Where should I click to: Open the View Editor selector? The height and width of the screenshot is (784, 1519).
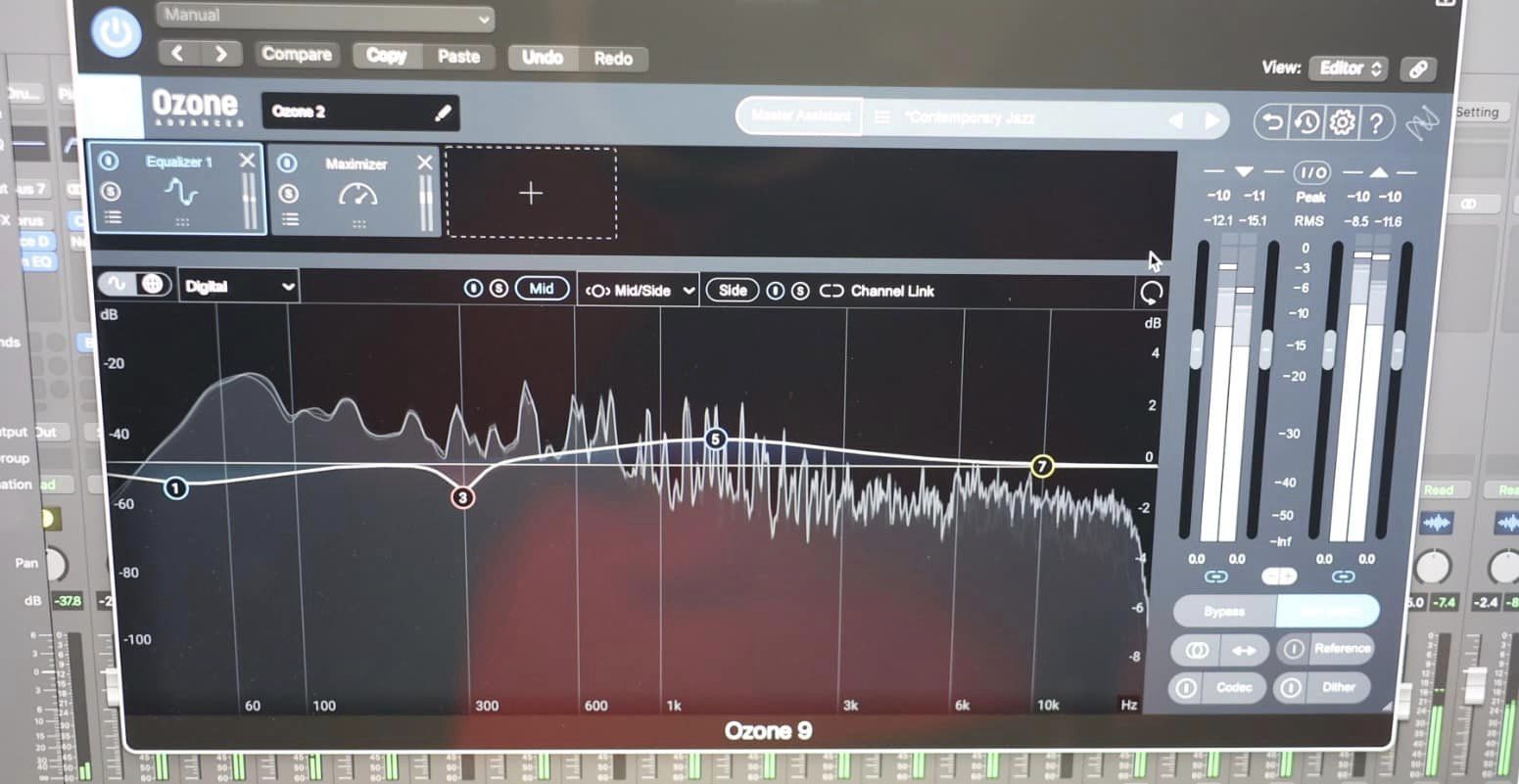[1349, 69]
